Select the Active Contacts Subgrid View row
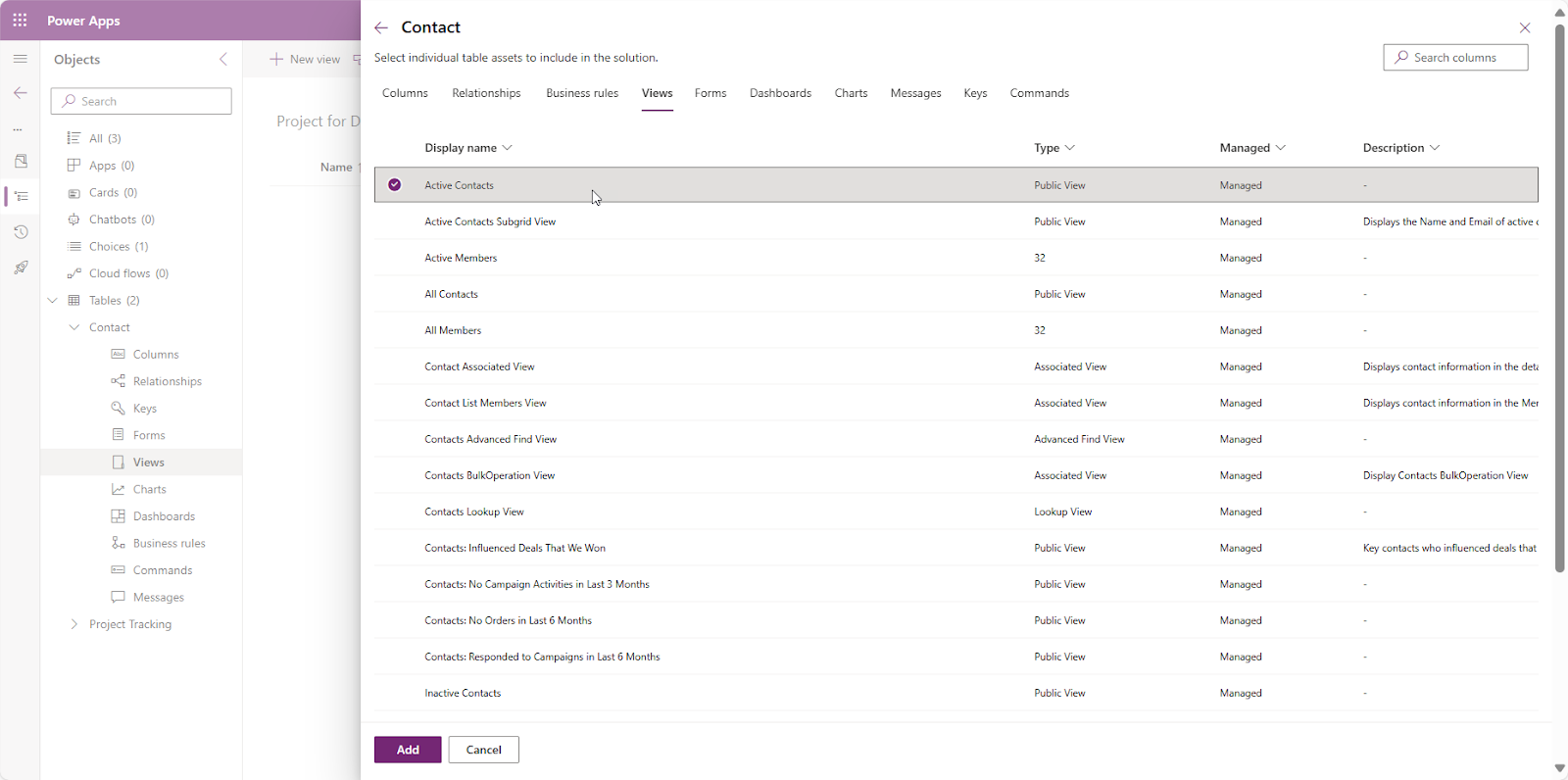 (955, 221)
